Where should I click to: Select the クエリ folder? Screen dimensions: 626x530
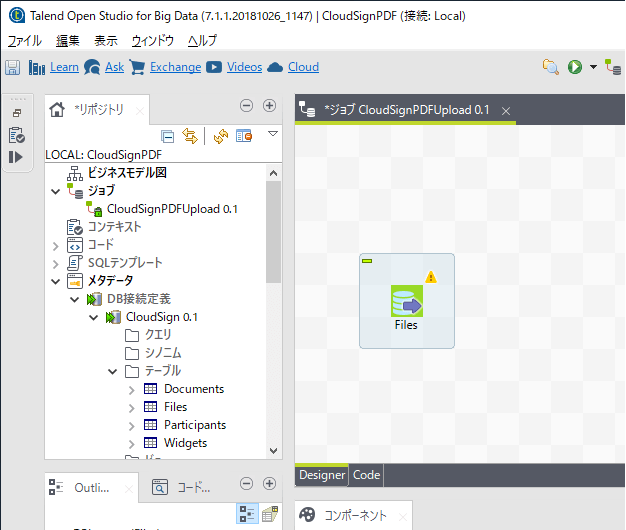point(158,335)
